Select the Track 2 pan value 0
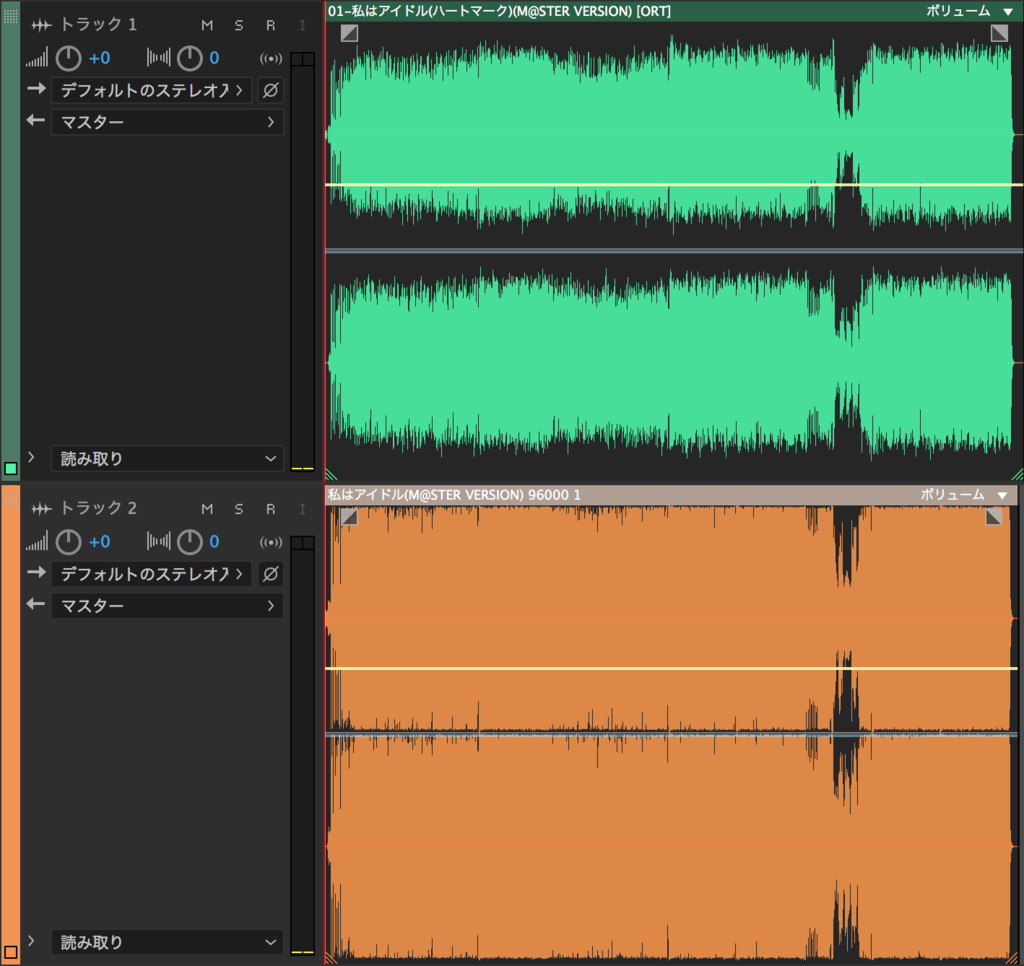The height and width of the screenshot is (966, 1024). click(214, 541)
